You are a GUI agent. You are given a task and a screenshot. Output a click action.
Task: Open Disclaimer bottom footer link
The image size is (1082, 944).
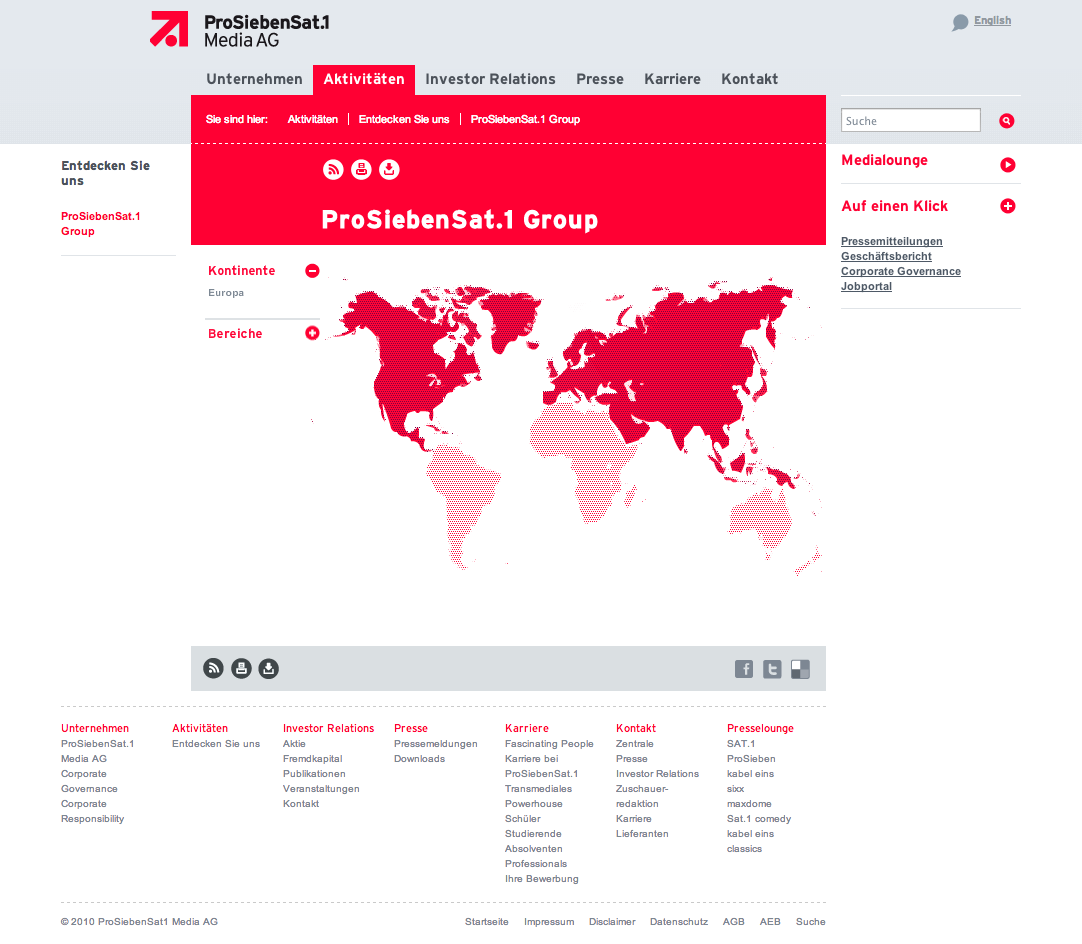611,922
